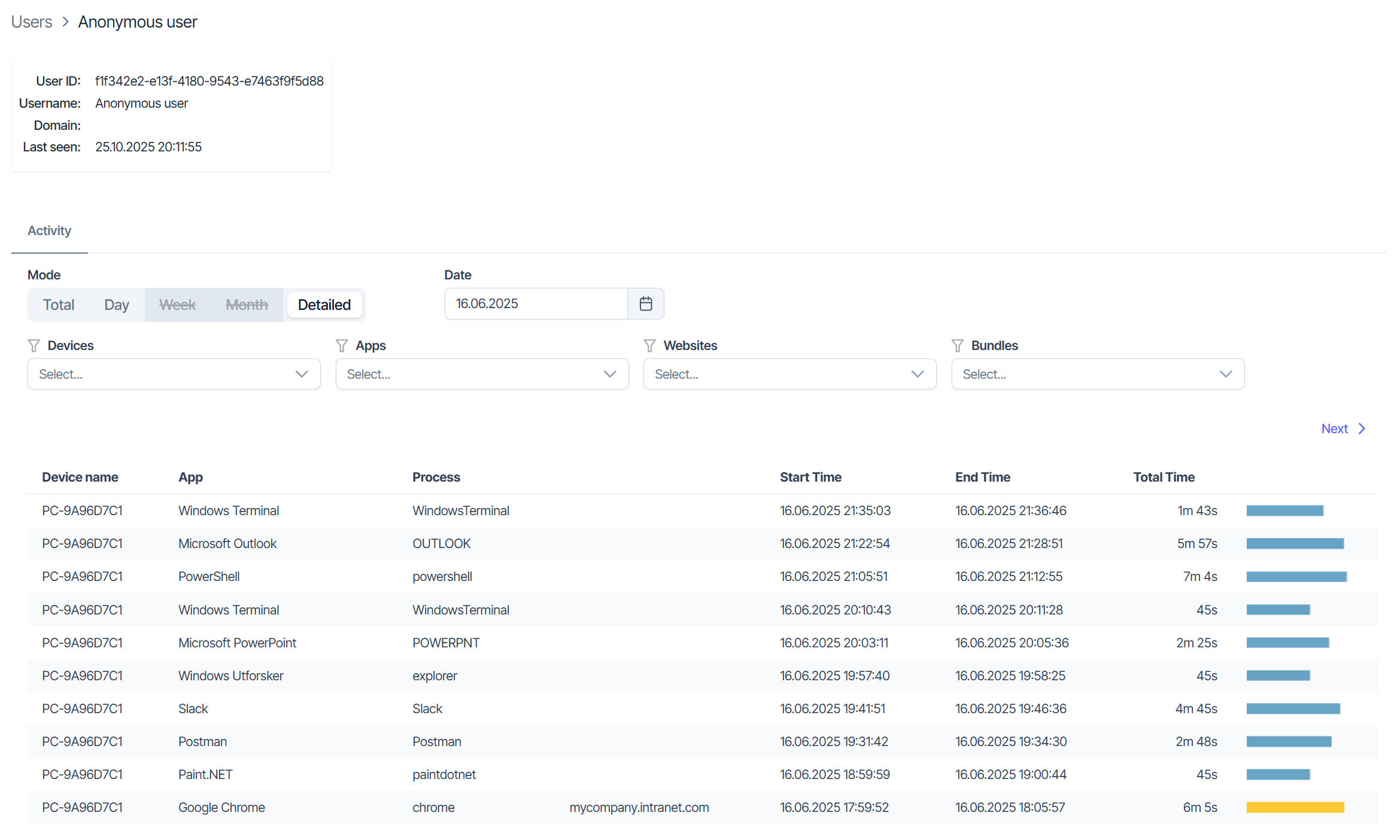Click the mycompany.intranet.com website cell
1400x840 pixels.
639,807
